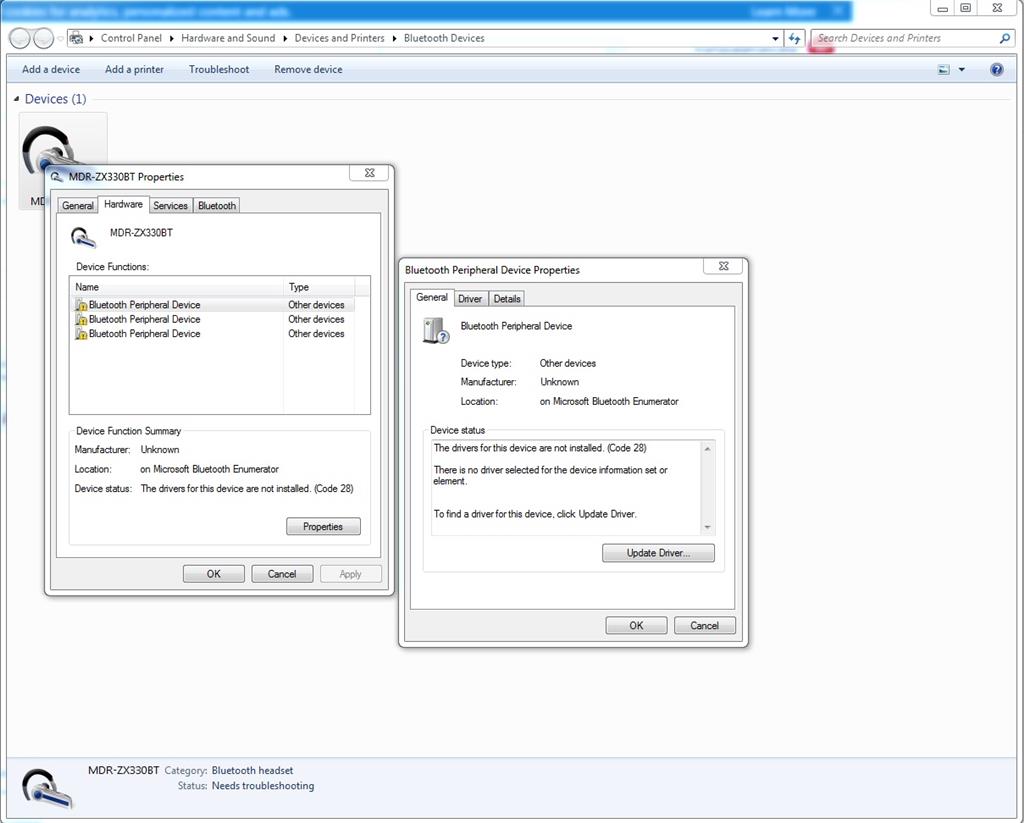The image size is (1024, 823).
Task: Click the headset icon in details pane
Action: (47, 788)
